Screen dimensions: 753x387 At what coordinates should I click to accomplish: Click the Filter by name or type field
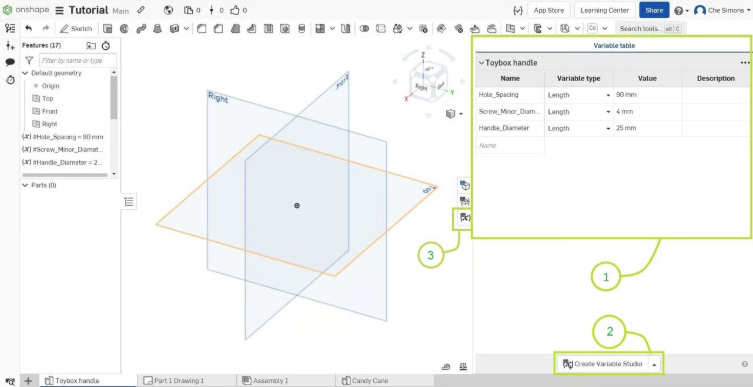coord(77,60)
